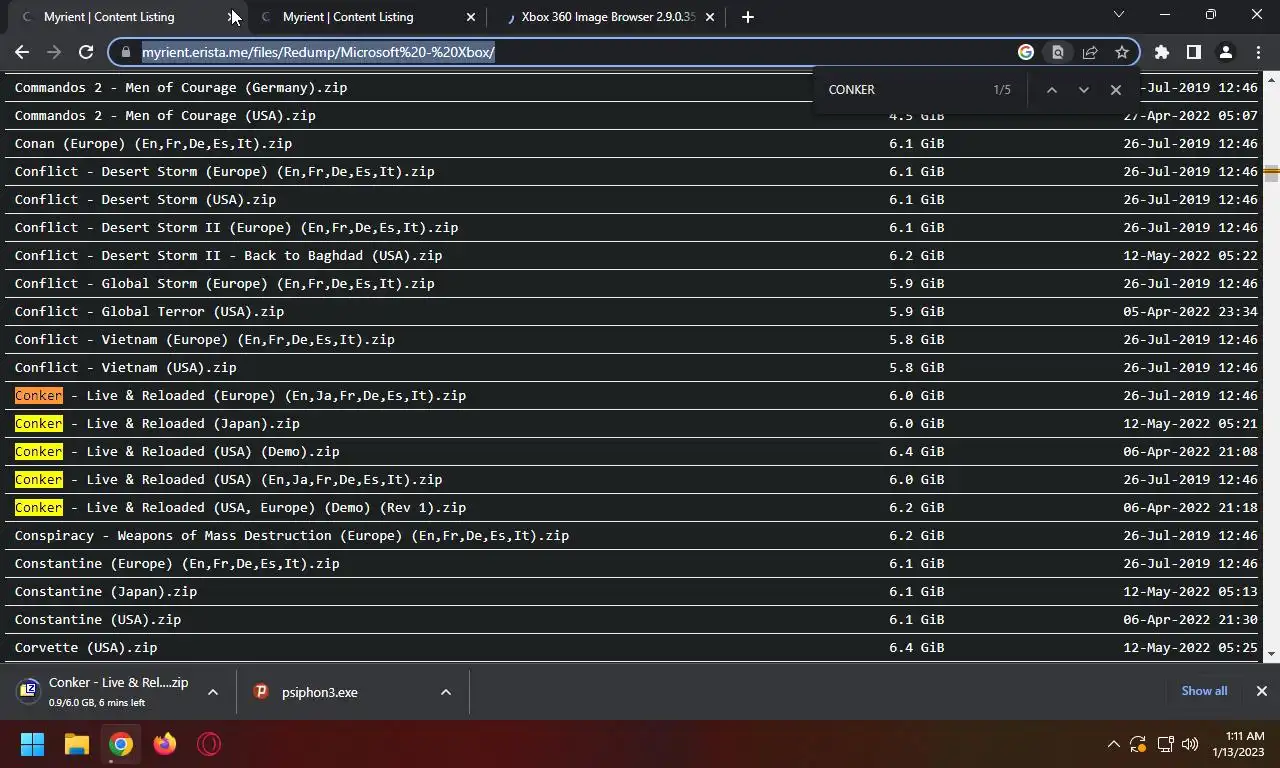1280x768 pixels.
Task: Open Conflict - Desert Storm II (Europe) zip
Action: [x=236, y=227]
